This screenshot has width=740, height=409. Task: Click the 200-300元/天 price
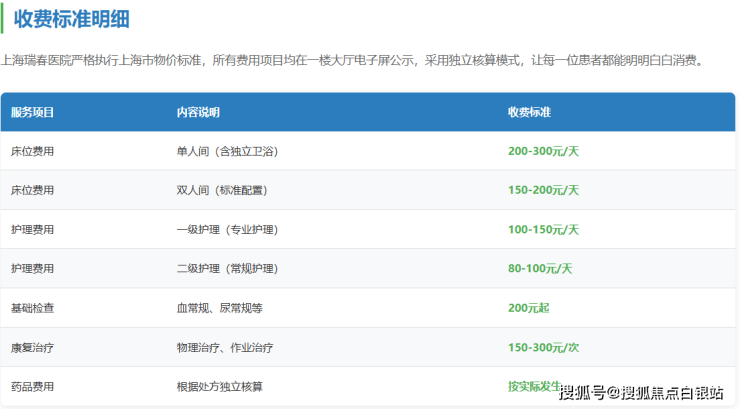pyautogui.click(x=543, y=151)
